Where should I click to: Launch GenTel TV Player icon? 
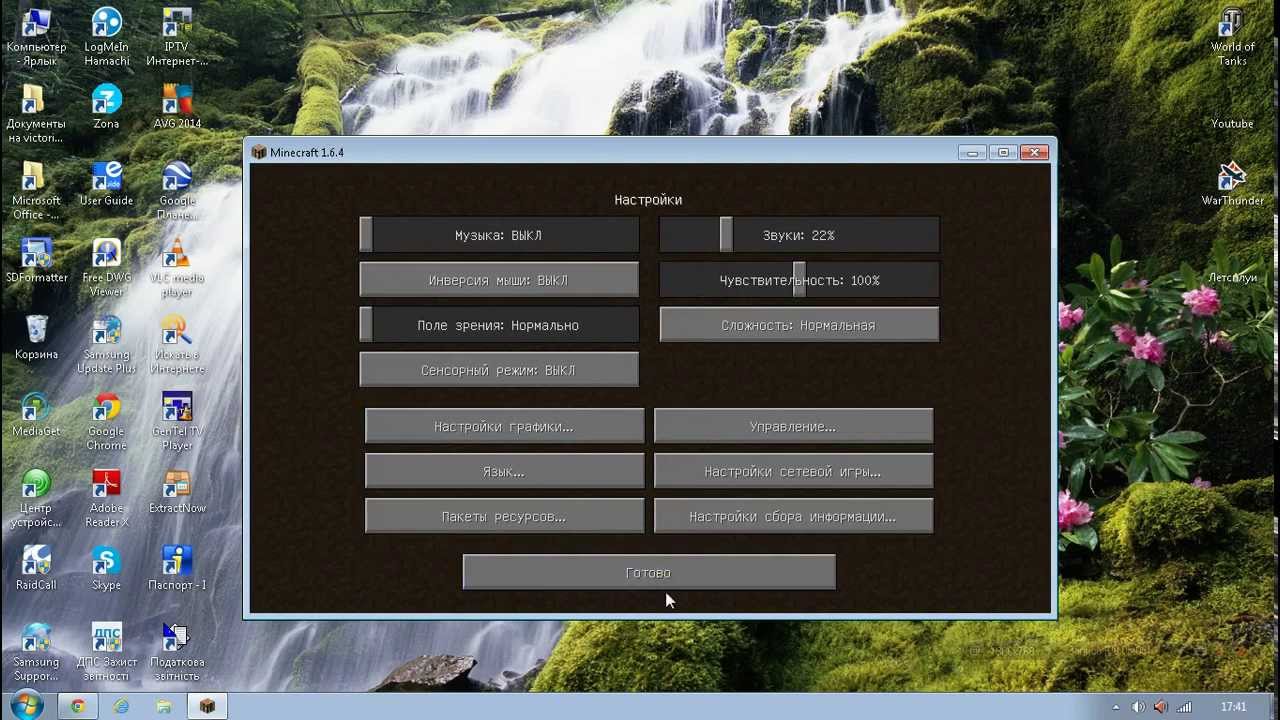(x=177, y=422)
